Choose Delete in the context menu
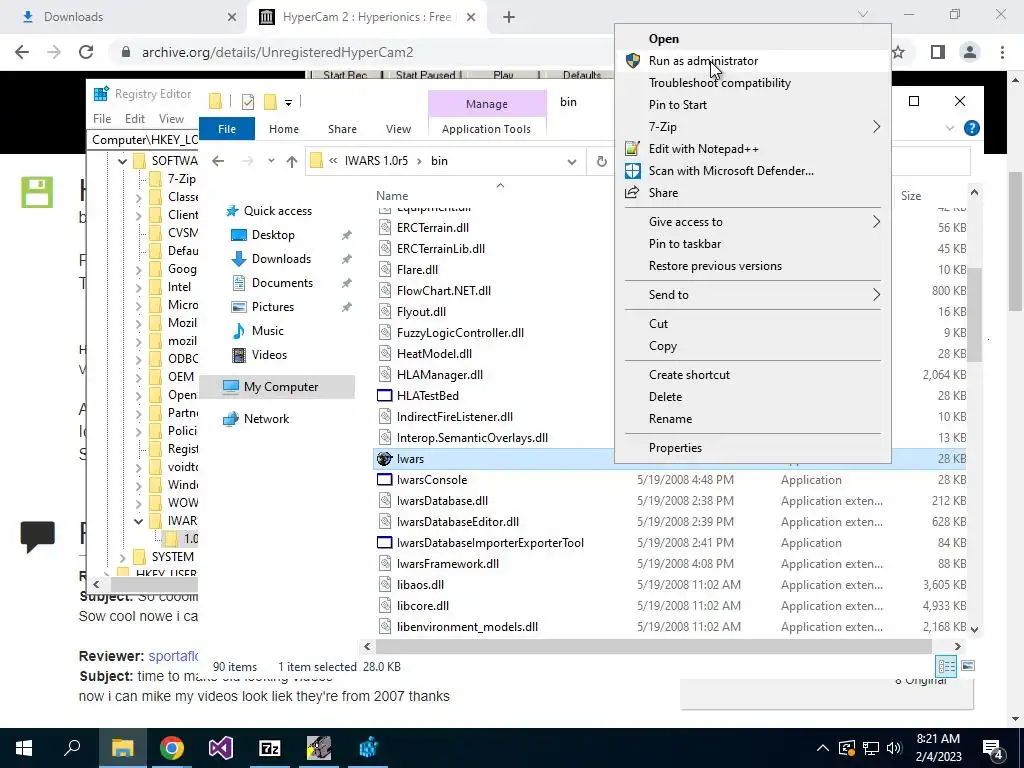Image resolution: width=1024 pixels, height=768 pixels. pos(665,396)
